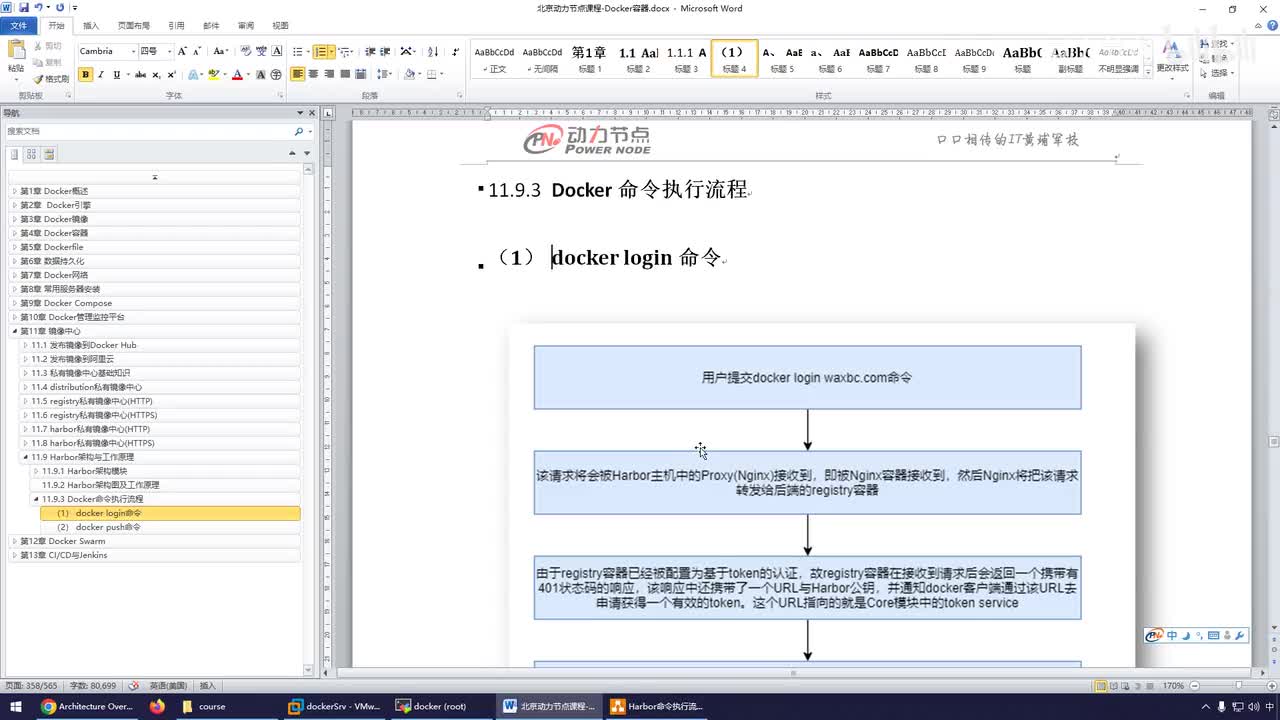Center the paragraph text
This screenshot has height=720, width=1280.
[x=314, y=74]
